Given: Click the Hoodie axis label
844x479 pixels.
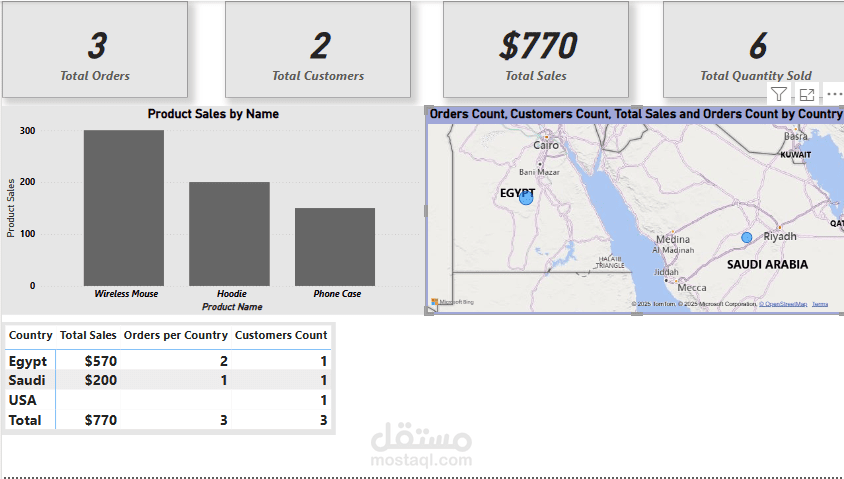Looking at the screenshot, I should coord(231,294).
